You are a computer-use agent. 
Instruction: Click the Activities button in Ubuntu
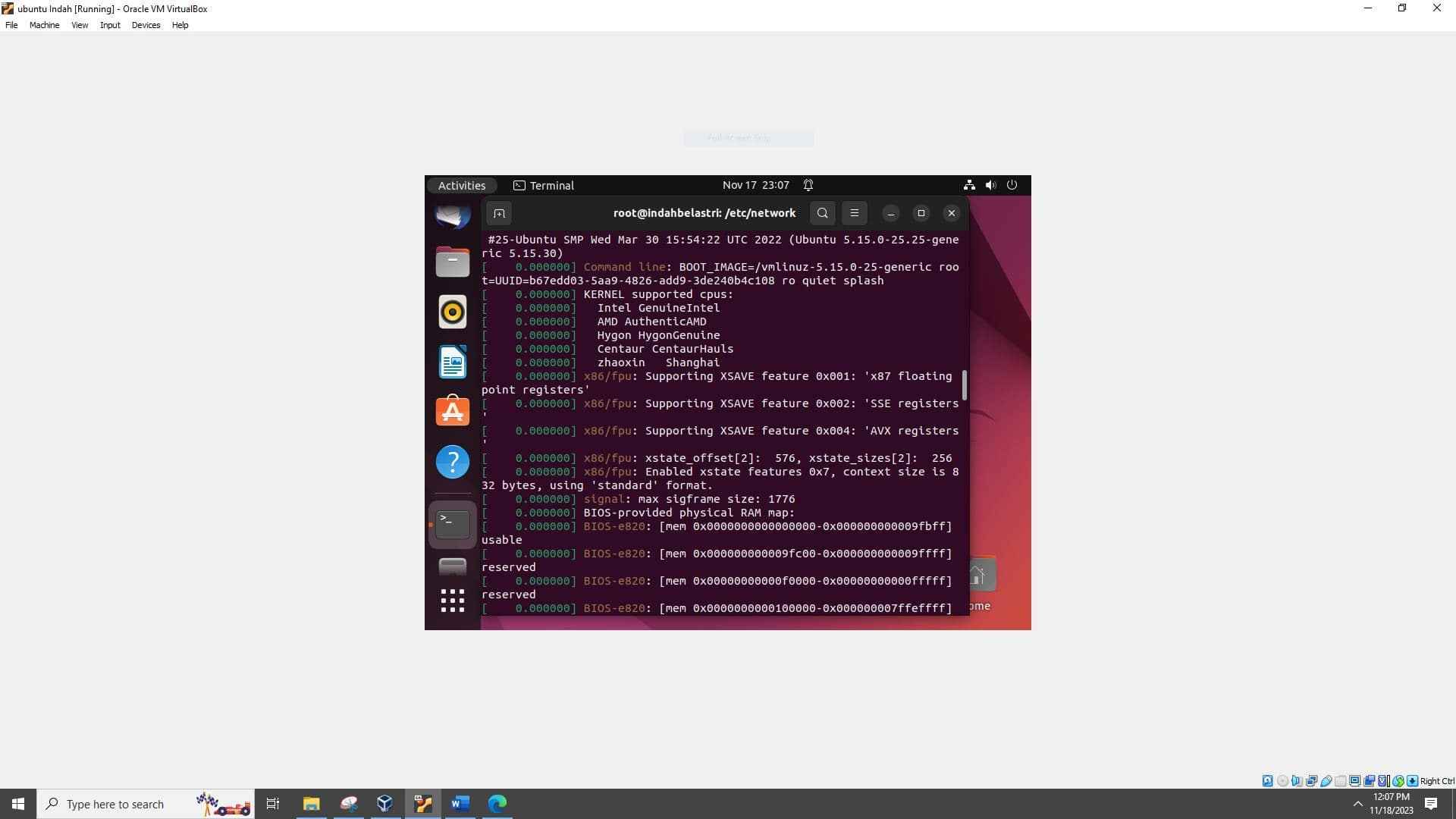[462, 185]
